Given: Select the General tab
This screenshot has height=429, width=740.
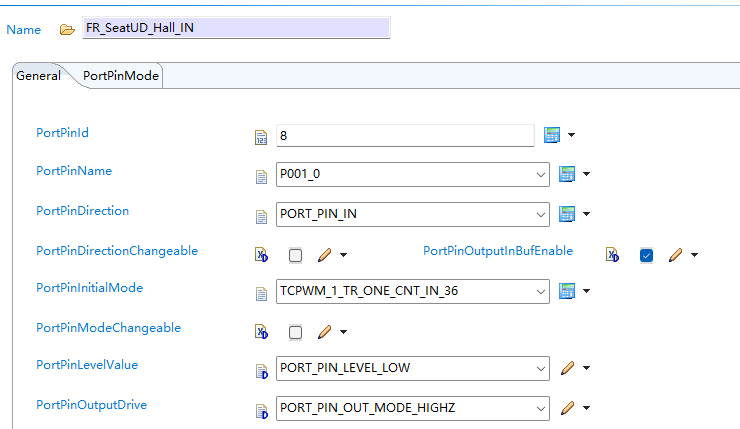Looking at the screenshot, I should [x=38, y=76].
